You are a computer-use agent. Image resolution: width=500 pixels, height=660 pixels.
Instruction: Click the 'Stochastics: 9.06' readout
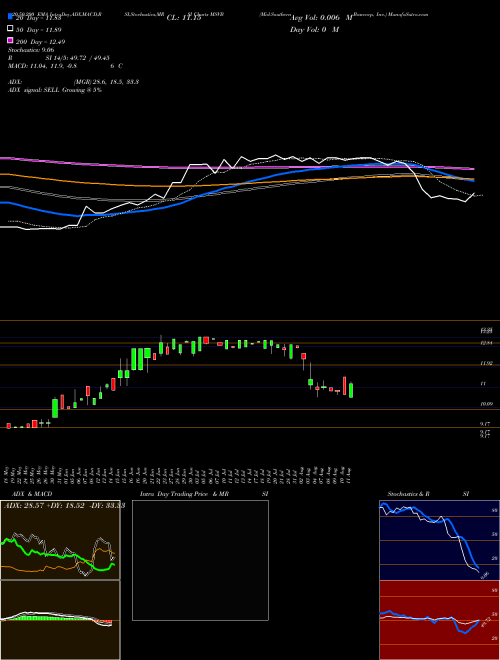click(x=29, y=50)
